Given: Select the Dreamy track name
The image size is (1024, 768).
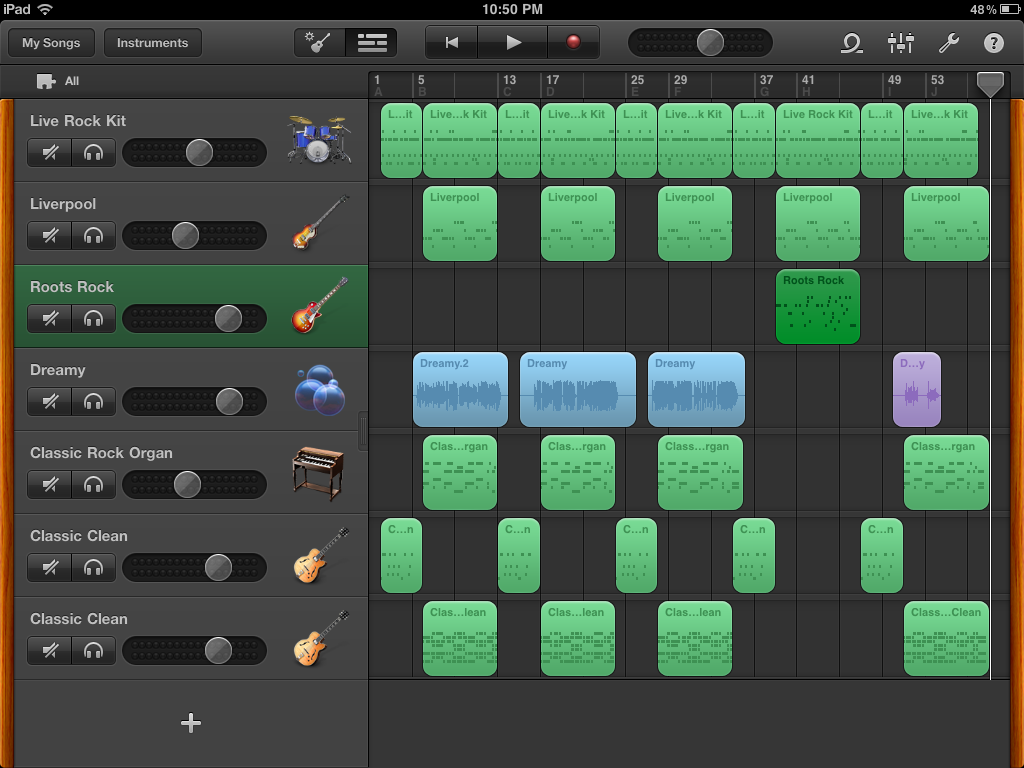Looking at the screenshot, I should click(57, 370).
